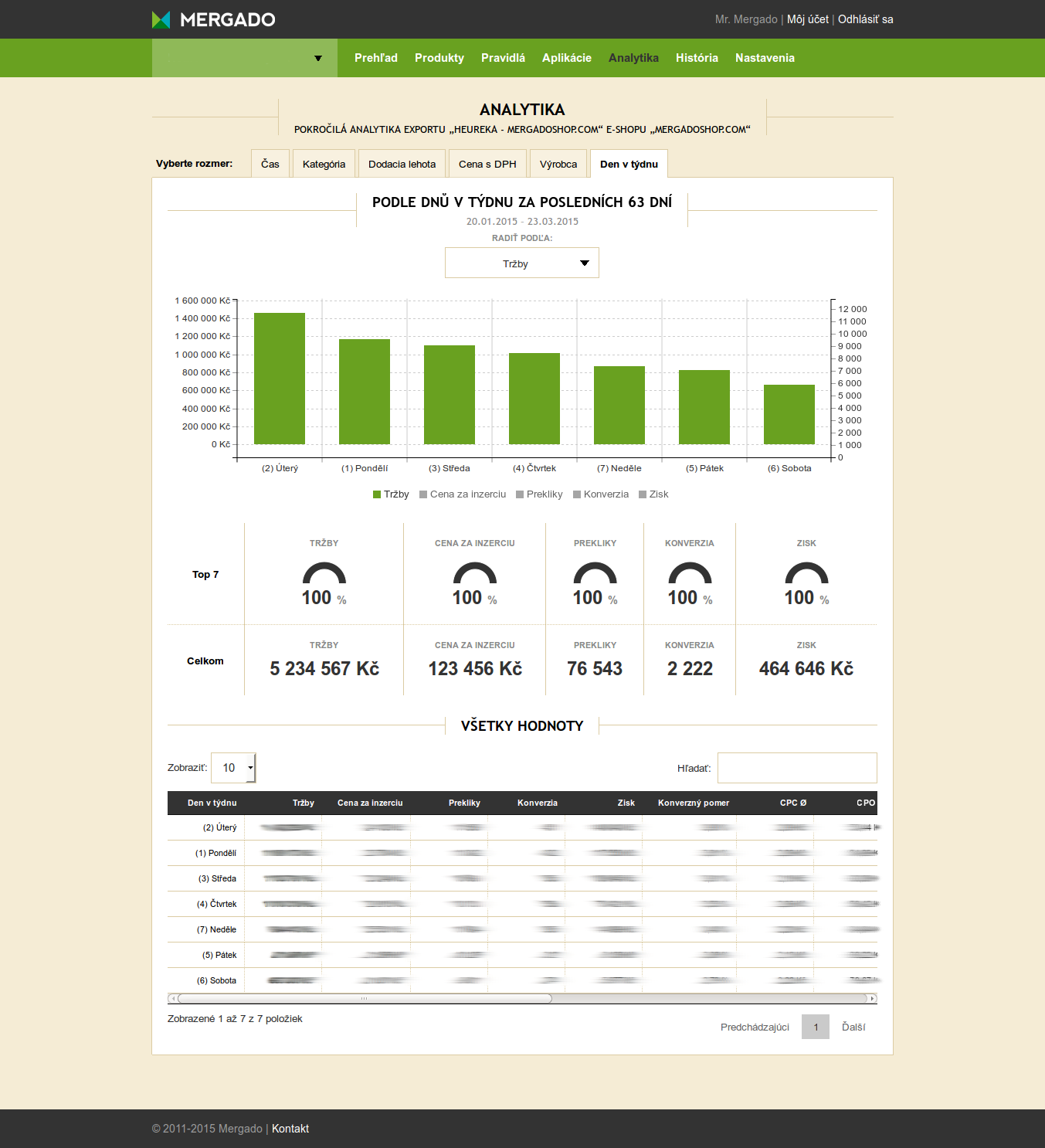1045x1148 pixels.
Task: Select the Den v týdnu tab
Action: tap(629, 164)
